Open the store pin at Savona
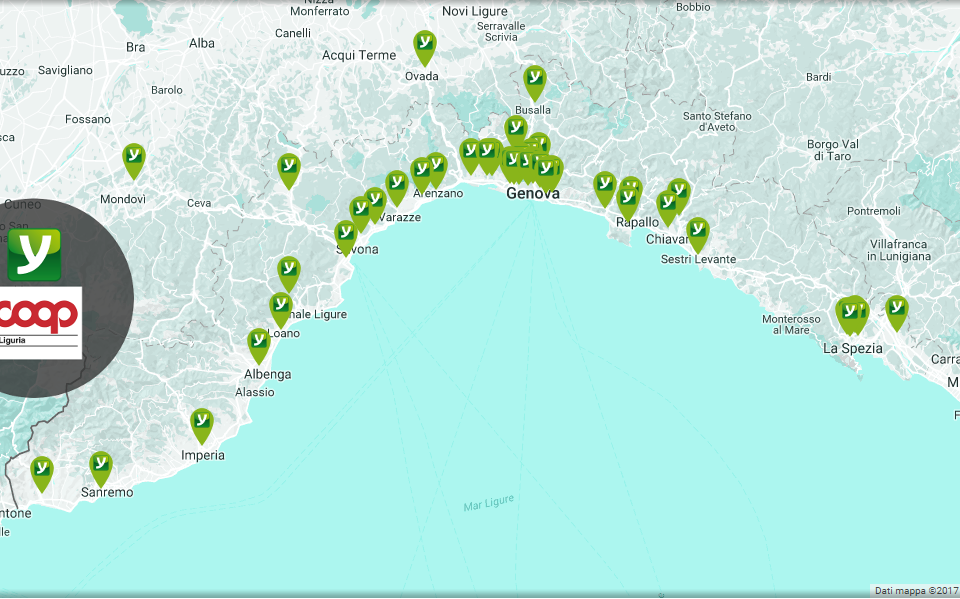This screenshot has width=960, height=599. [346, 236]
